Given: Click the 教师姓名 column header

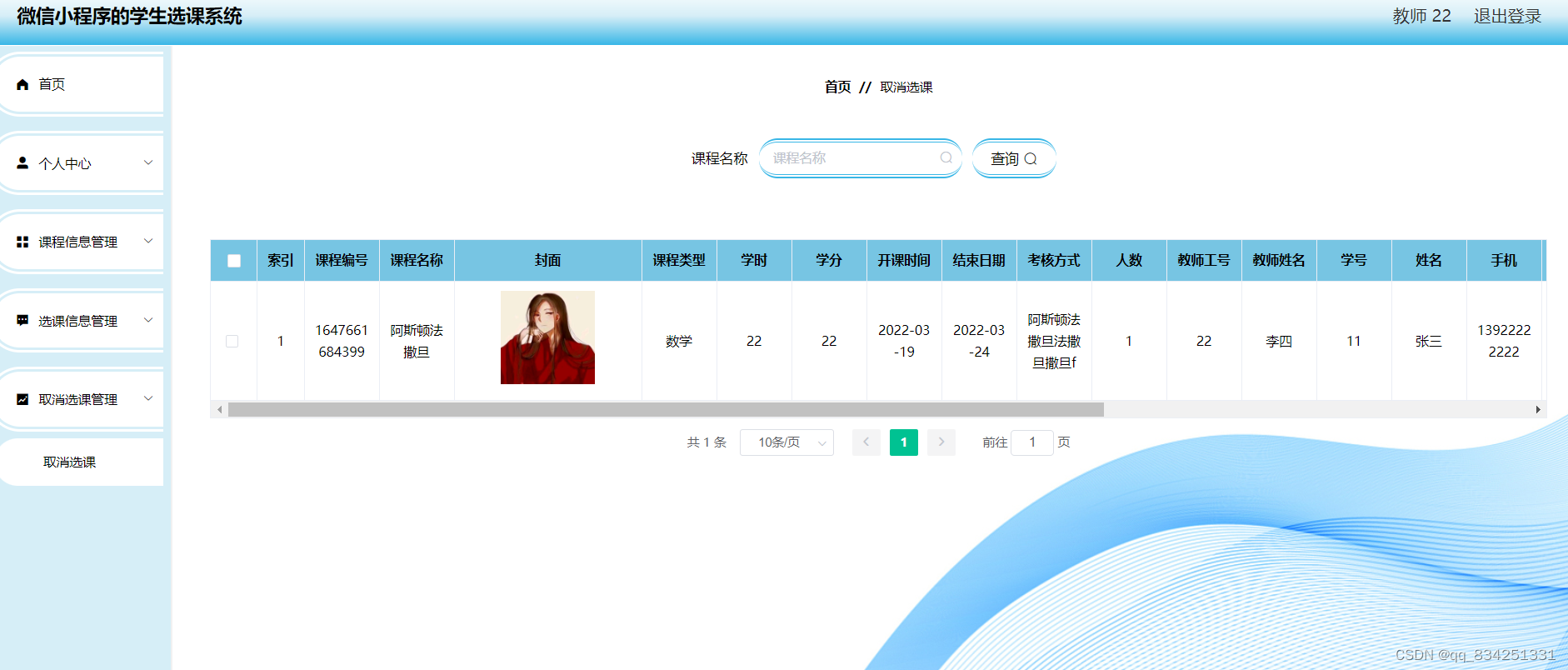Looking at the screenshot, I should (x=1279, y=260).
